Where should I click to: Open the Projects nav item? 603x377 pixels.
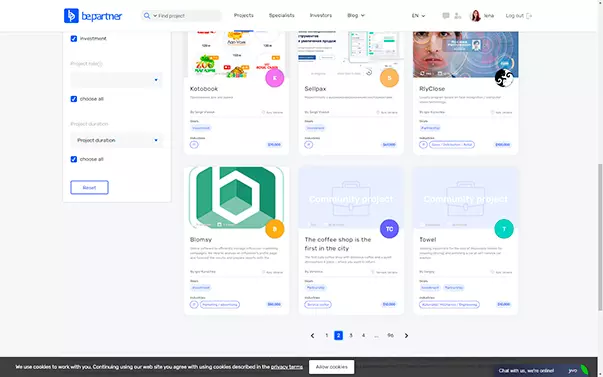coord(243,15)
